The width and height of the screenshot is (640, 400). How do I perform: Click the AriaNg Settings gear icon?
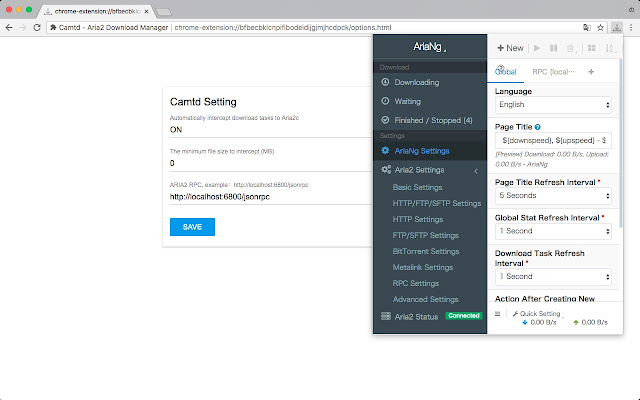385,150
